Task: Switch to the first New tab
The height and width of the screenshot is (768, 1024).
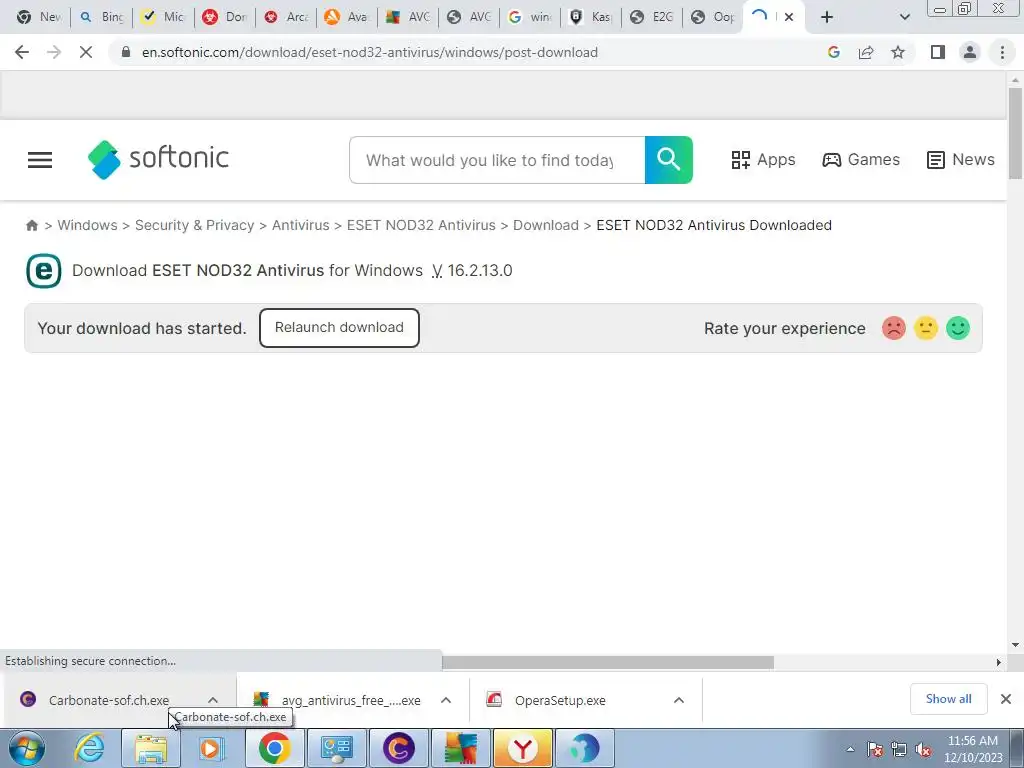Action: (x=39, y=17)
